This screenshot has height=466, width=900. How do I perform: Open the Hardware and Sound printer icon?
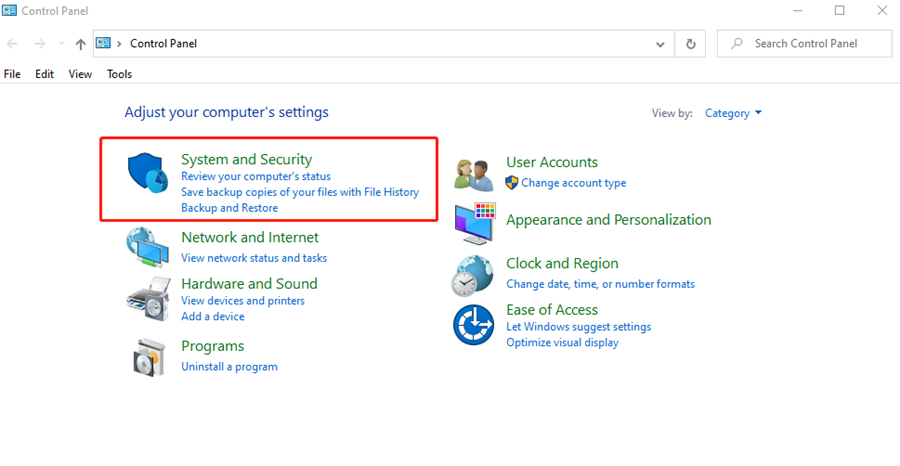[x=148, y=299]
